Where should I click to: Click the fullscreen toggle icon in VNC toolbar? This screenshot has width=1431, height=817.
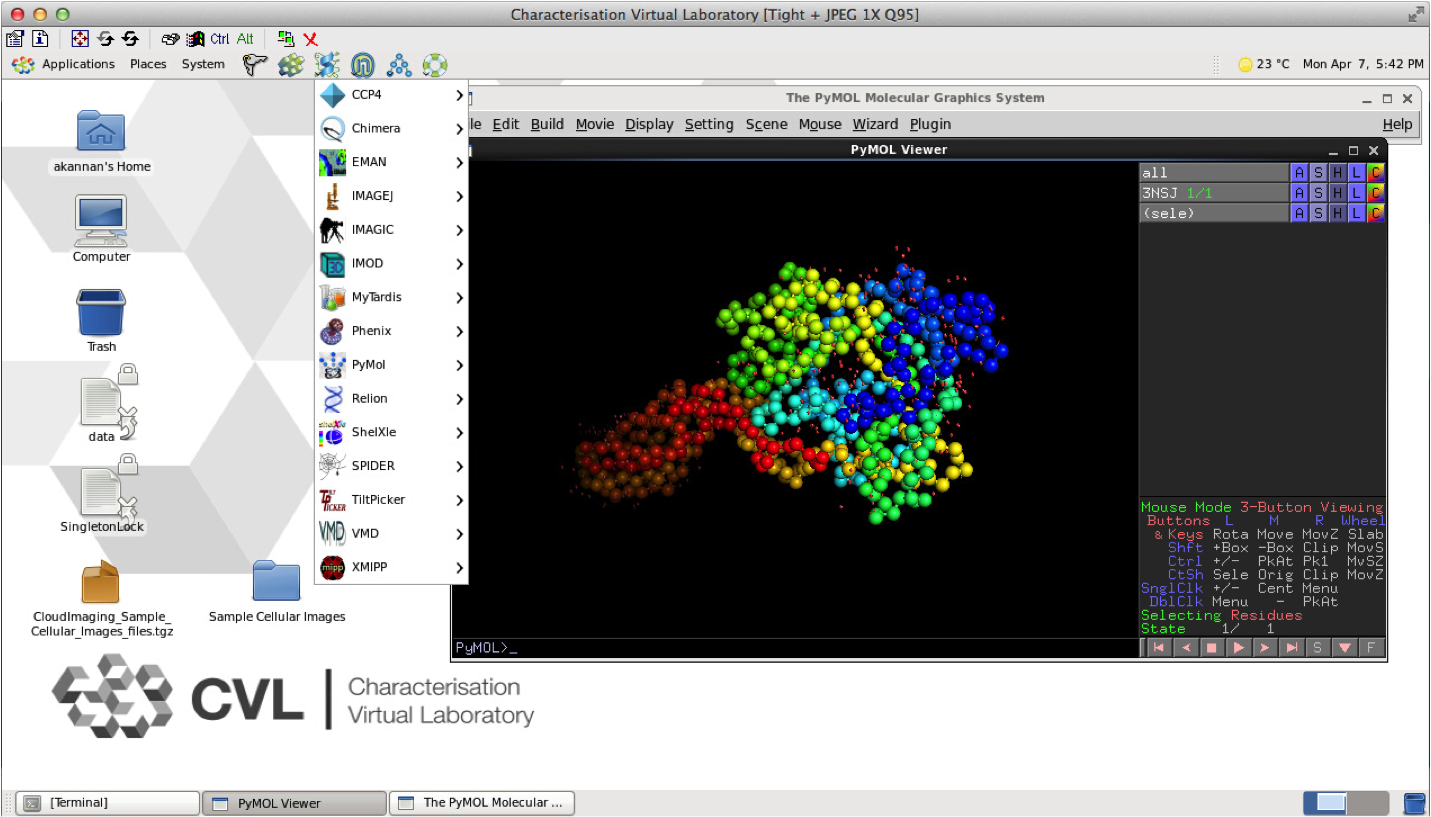coord(80,39)
